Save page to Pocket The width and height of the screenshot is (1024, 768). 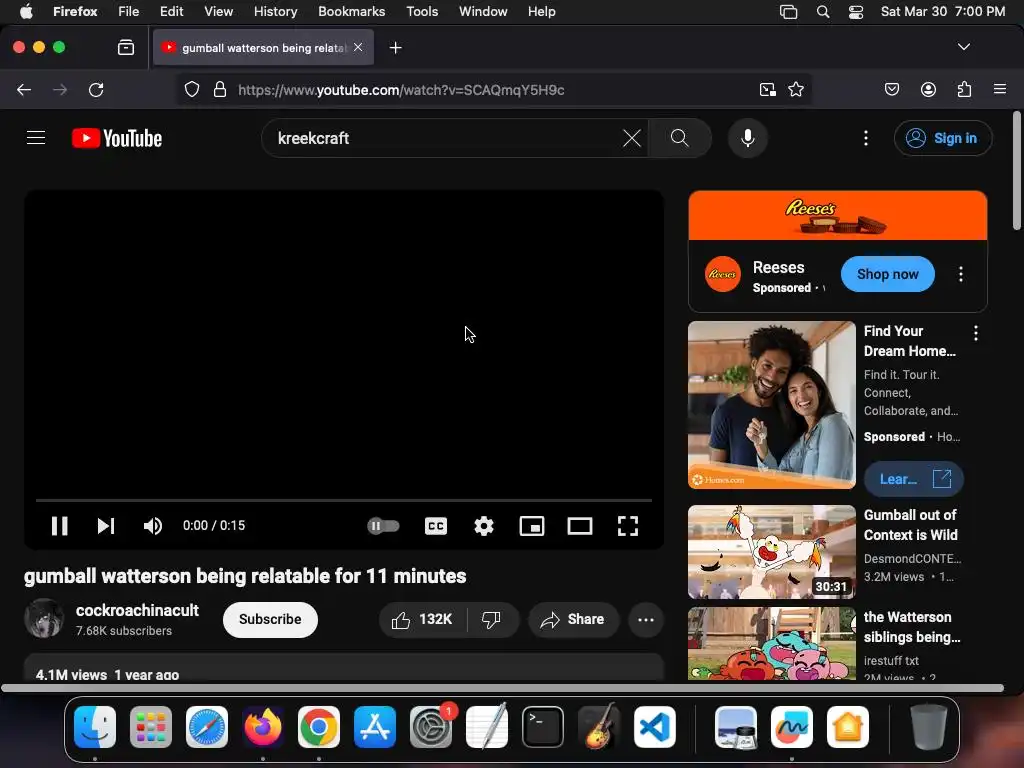[892, 89]
